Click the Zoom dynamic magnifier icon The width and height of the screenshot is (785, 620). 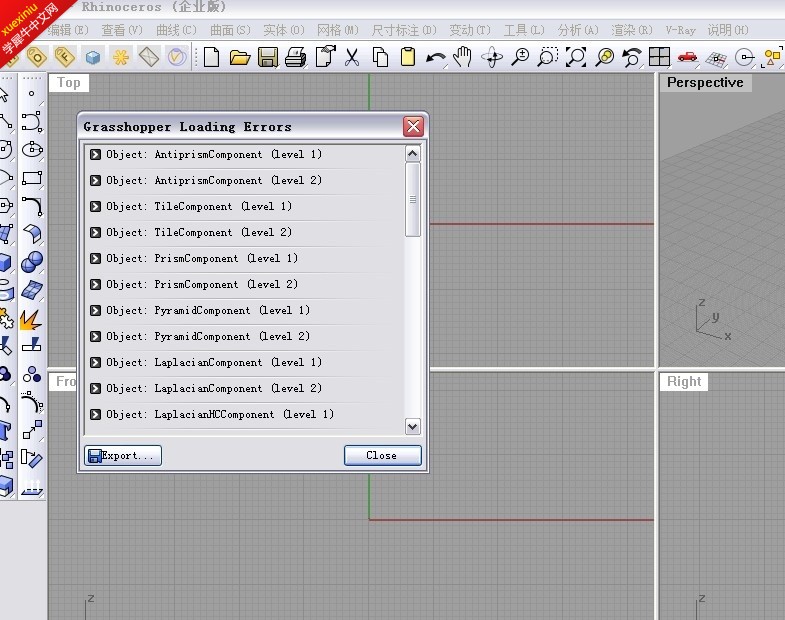[520, 57]
